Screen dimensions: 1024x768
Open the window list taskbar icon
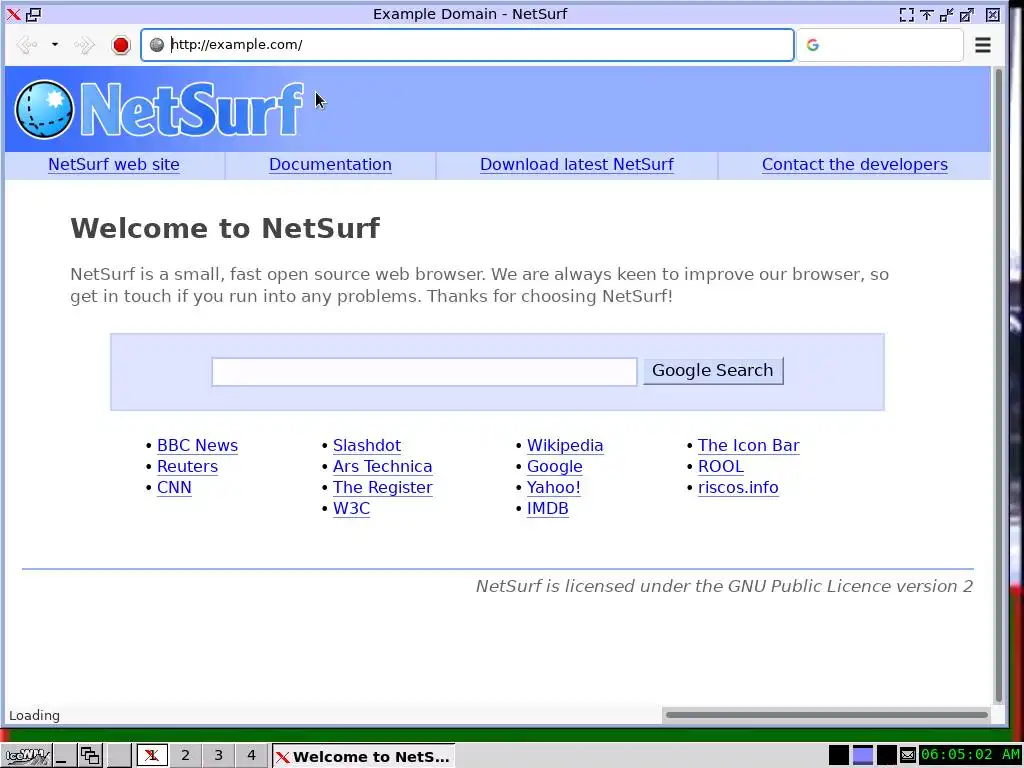click(90, 756)
